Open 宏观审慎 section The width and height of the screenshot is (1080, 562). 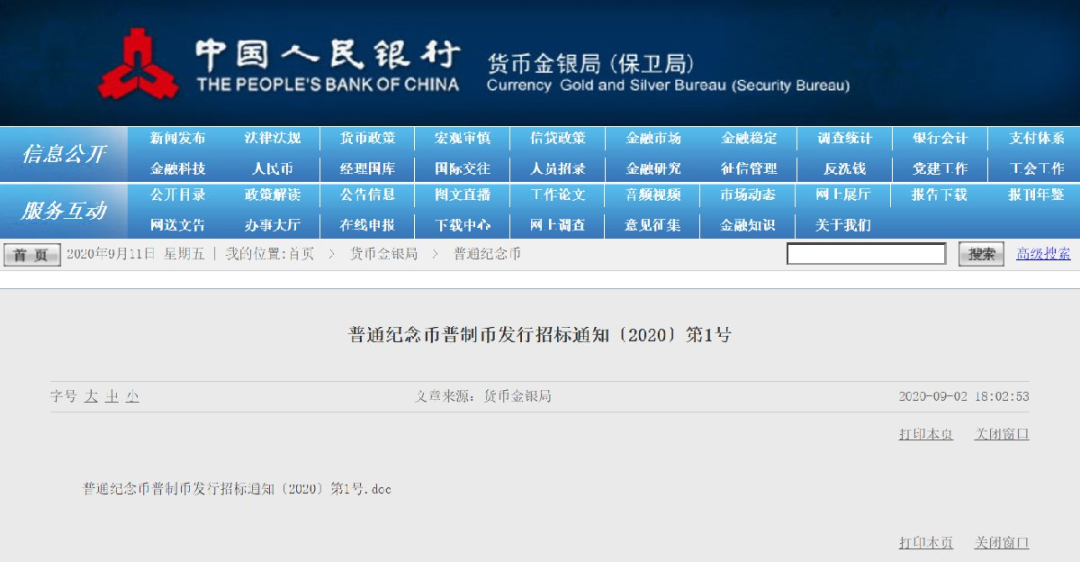463,138
